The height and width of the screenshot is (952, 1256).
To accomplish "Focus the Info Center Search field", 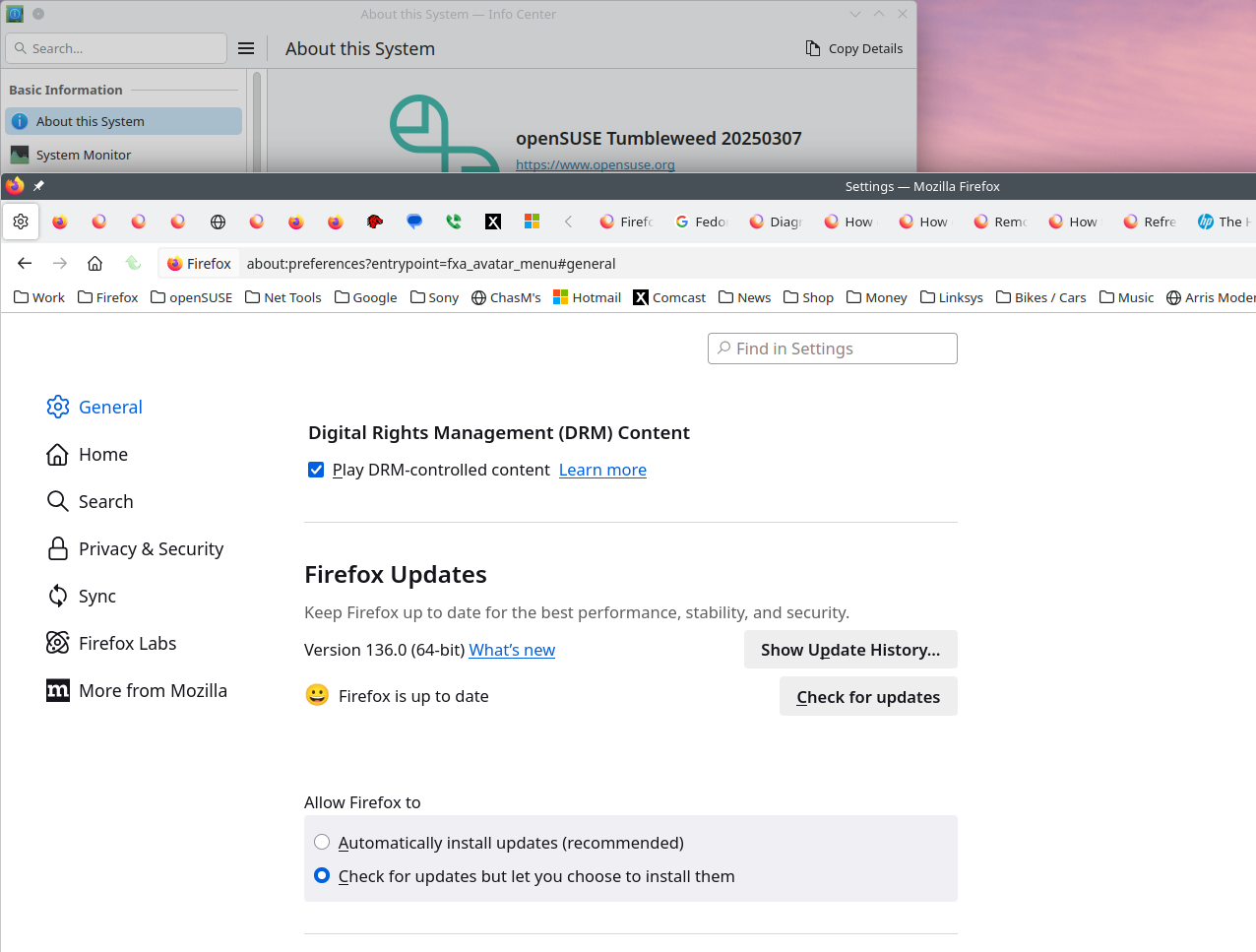I will tap(116, 48).
